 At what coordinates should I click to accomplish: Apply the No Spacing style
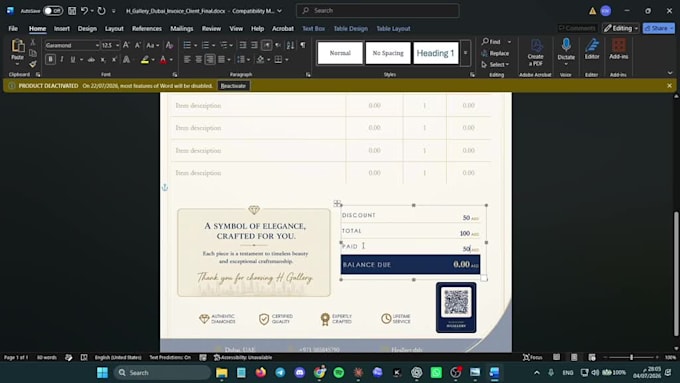[x=388, y=53]
